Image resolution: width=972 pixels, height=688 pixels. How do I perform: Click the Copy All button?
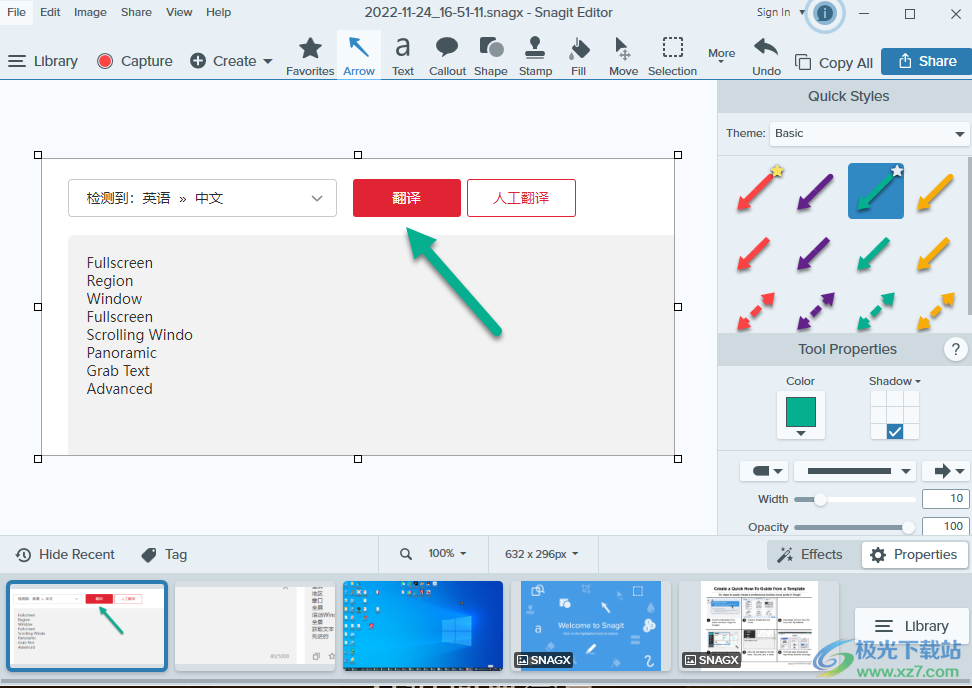tap(834, 63)
